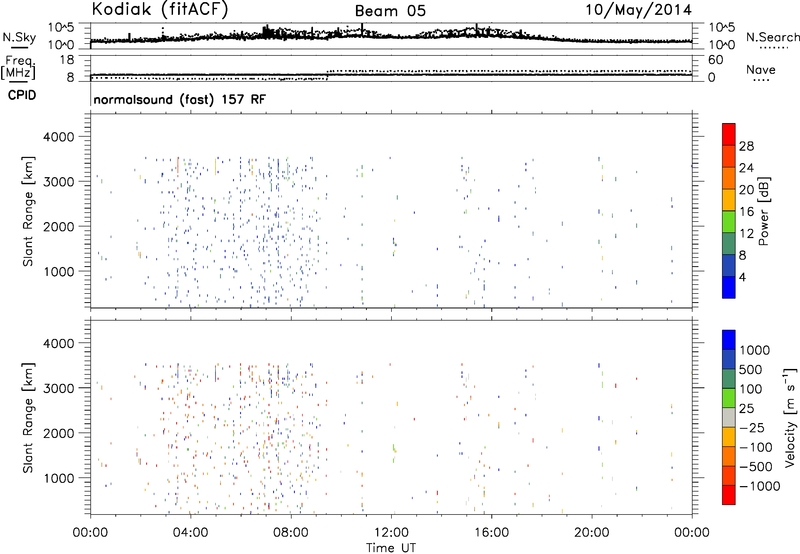Click the Nave legend label
This screenshot has width=800, height=554.
pyautogui.click(x=761, y=69)
